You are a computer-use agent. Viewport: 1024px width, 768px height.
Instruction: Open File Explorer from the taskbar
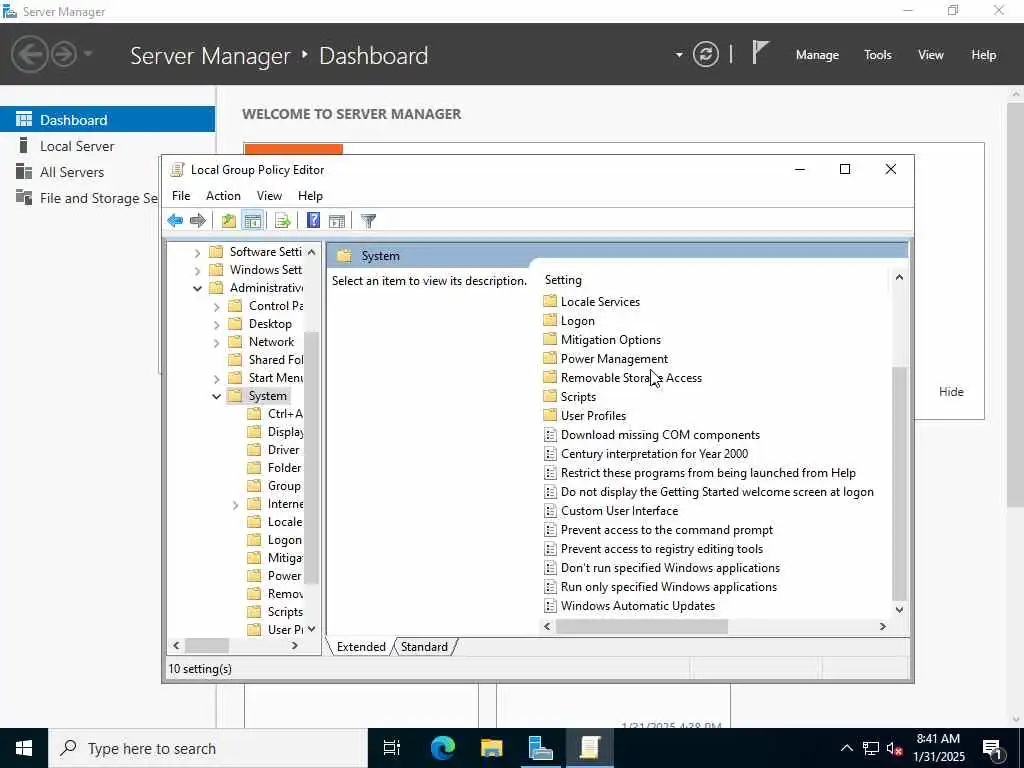(x=492, y=748)
